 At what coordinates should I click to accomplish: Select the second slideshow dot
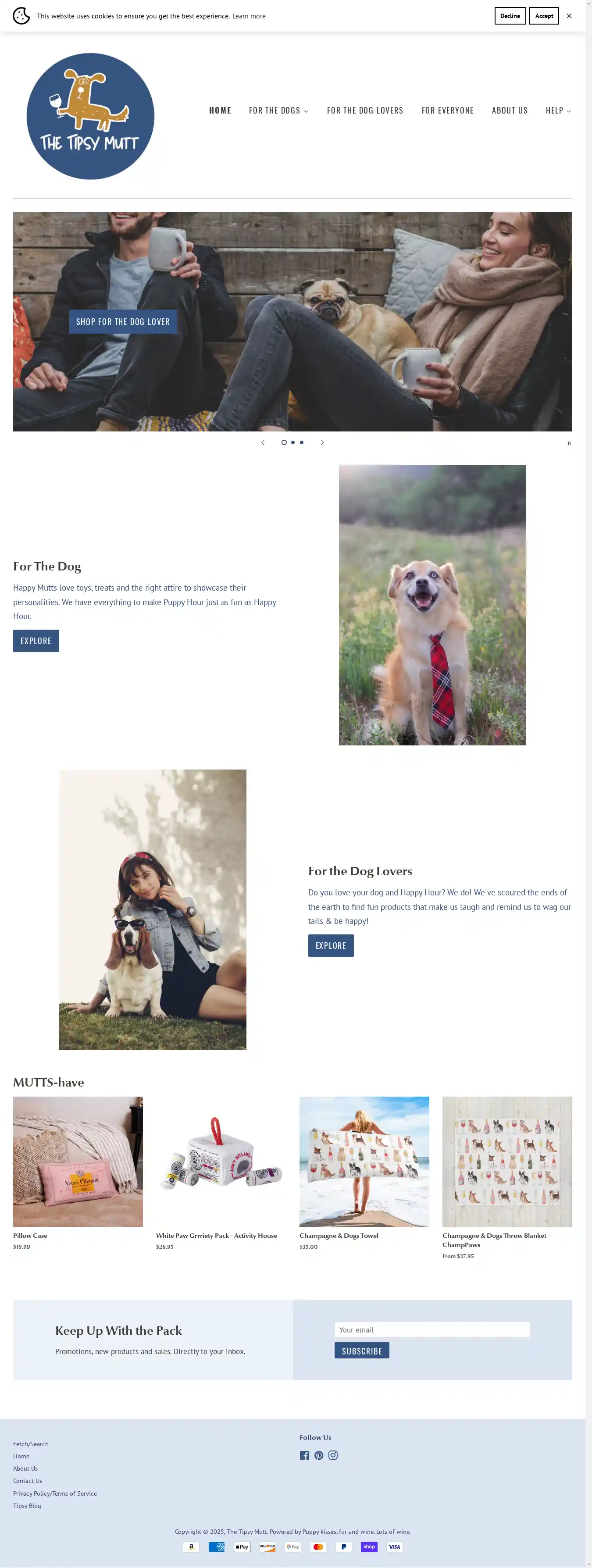[293, 442]
